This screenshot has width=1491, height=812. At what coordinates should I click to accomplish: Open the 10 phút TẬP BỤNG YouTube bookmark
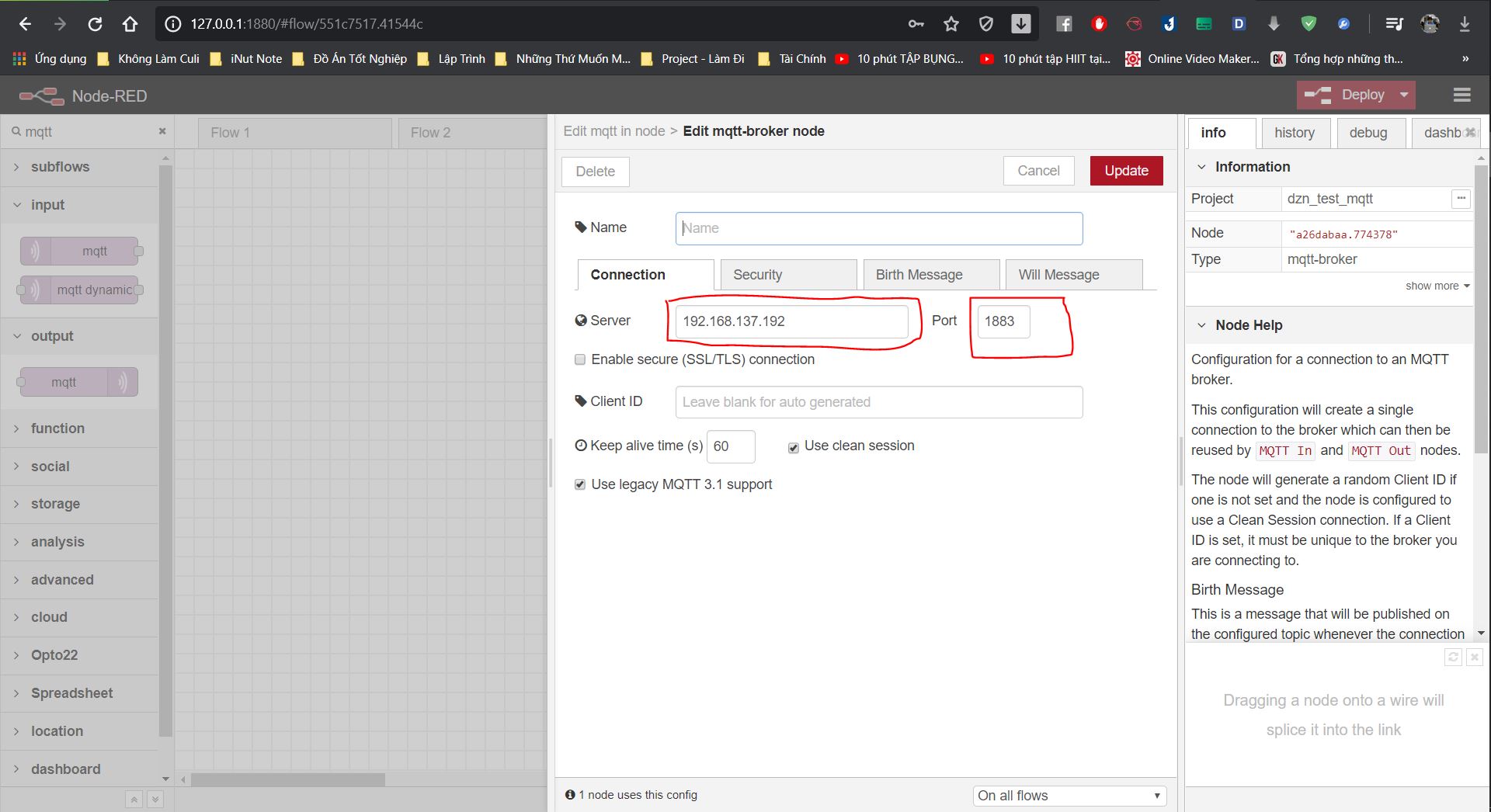click(899, 58)
